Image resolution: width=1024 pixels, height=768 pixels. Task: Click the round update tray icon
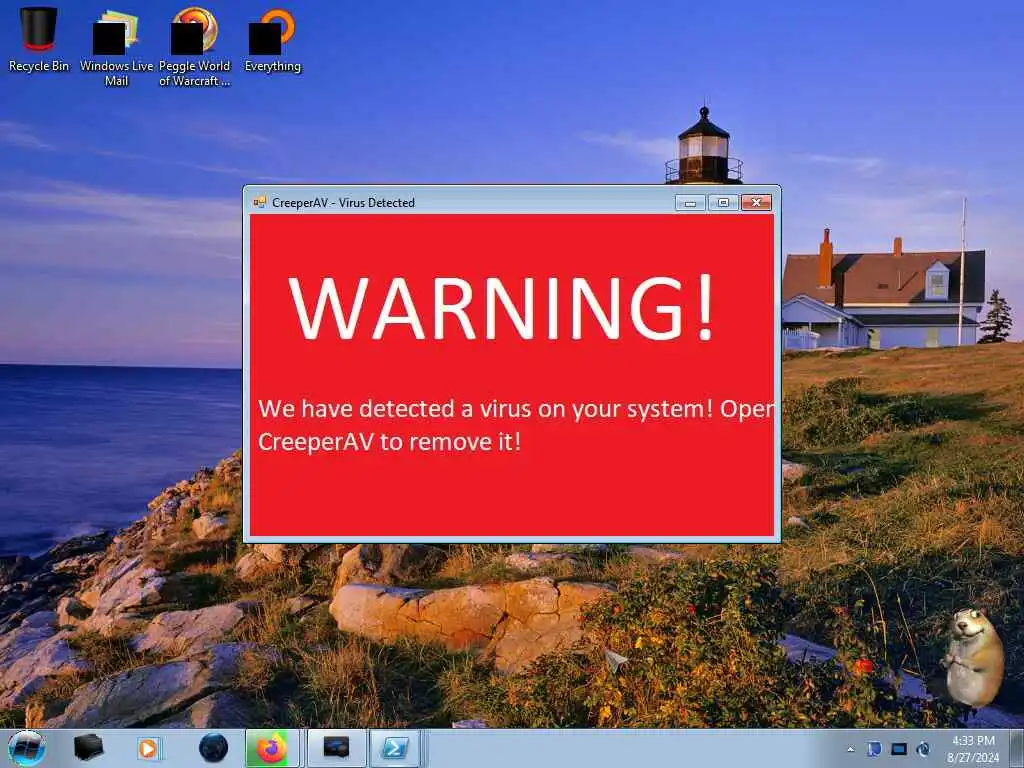923,749
